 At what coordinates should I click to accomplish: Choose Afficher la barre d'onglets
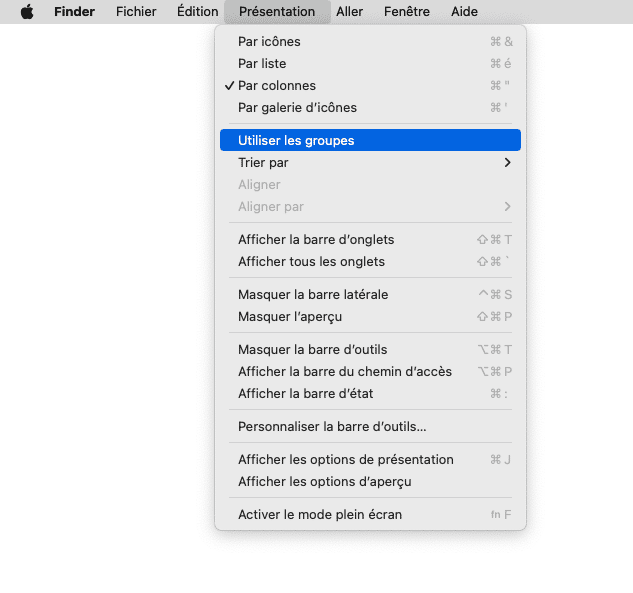coord(370,239)
